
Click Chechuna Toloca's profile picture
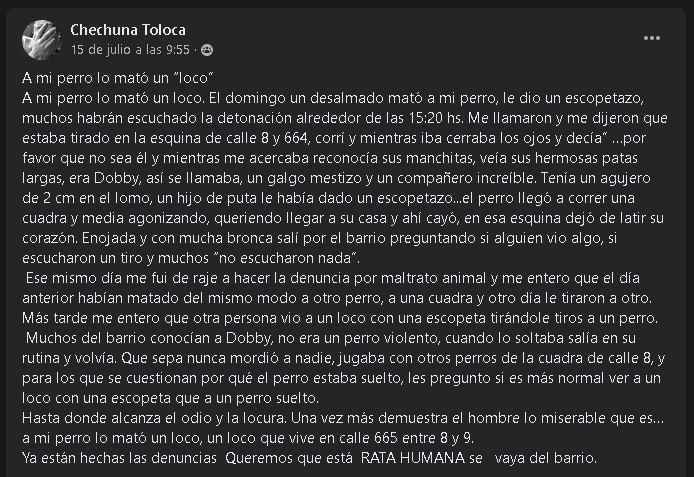pyautogui.click(x=40, y=39)
